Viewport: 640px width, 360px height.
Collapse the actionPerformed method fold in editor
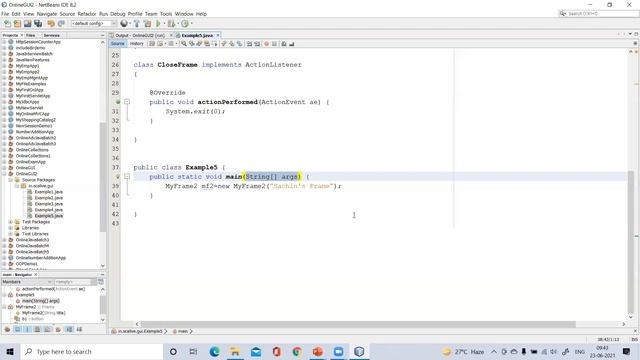click(x=127, y=102)
